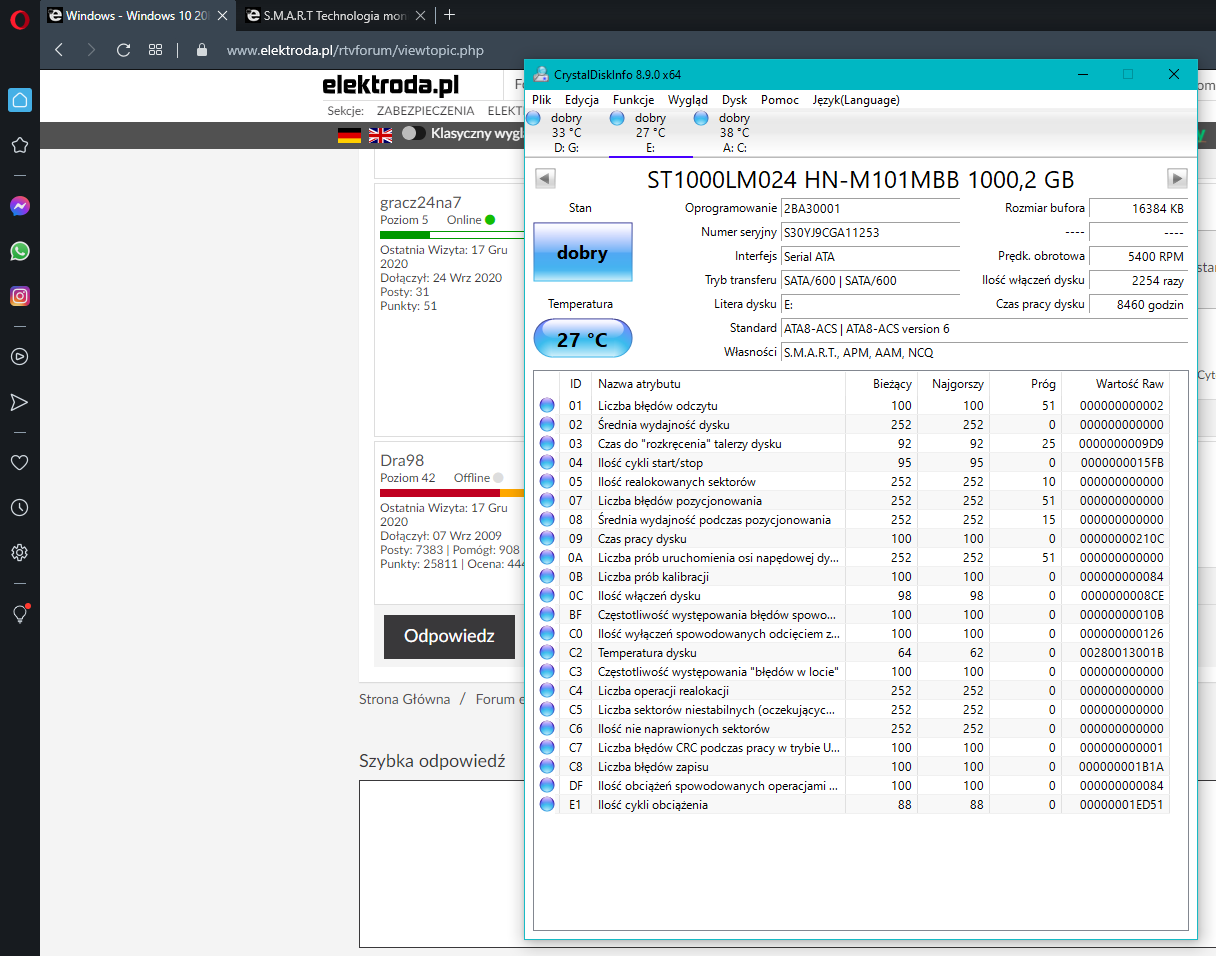Screen dimensions: 1216x956
Task: Toggle Klasyczny wygląd switch
Action: pos(414,134)
